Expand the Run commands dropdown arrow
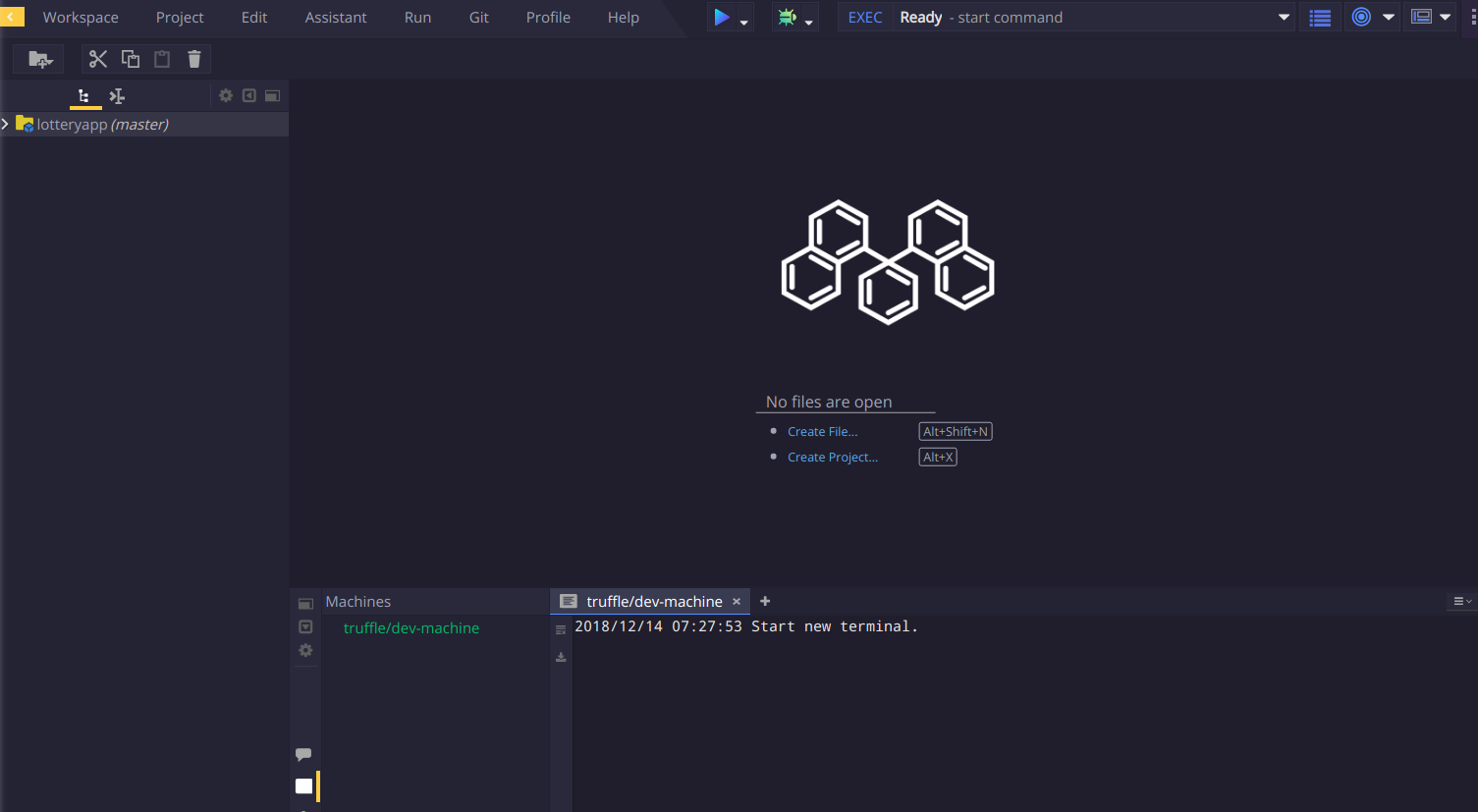The image size is (1478, 812). tap(743, 22)
